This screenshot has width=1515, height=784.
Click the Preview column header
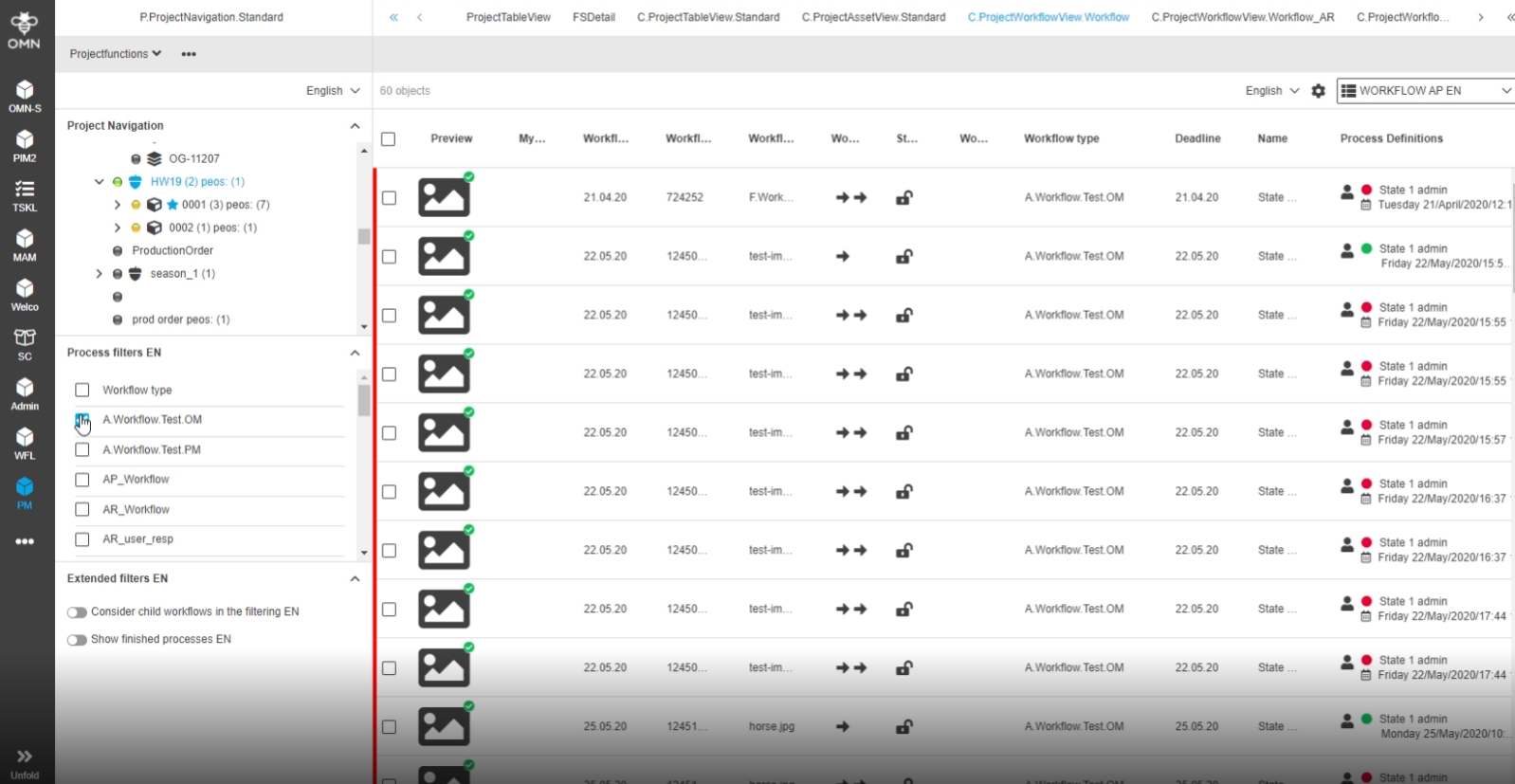click(x=451, y=138)
